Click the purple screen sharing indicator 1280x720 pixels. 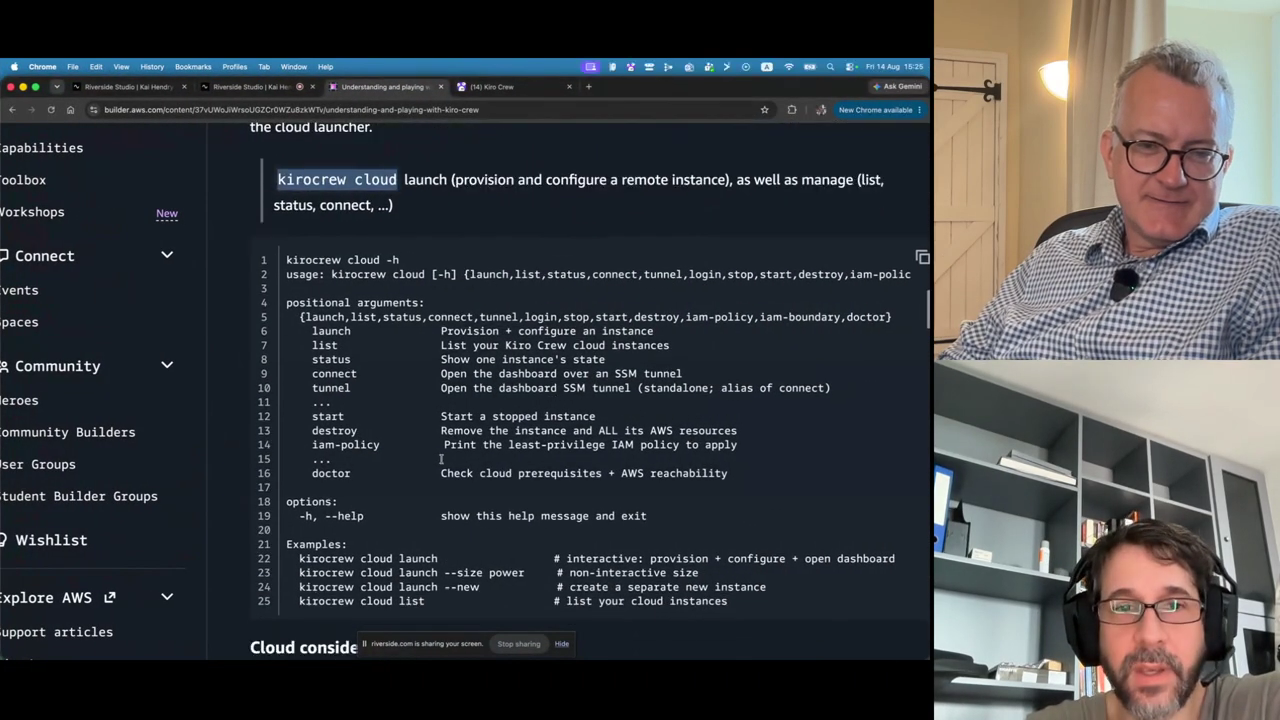pos(591,67)
